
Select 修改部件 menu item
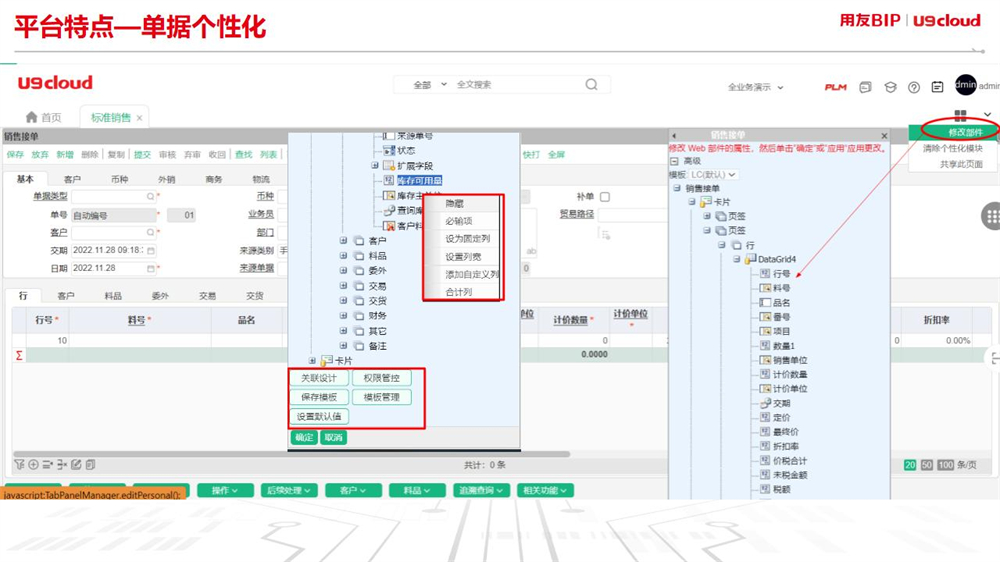(953, 132)
